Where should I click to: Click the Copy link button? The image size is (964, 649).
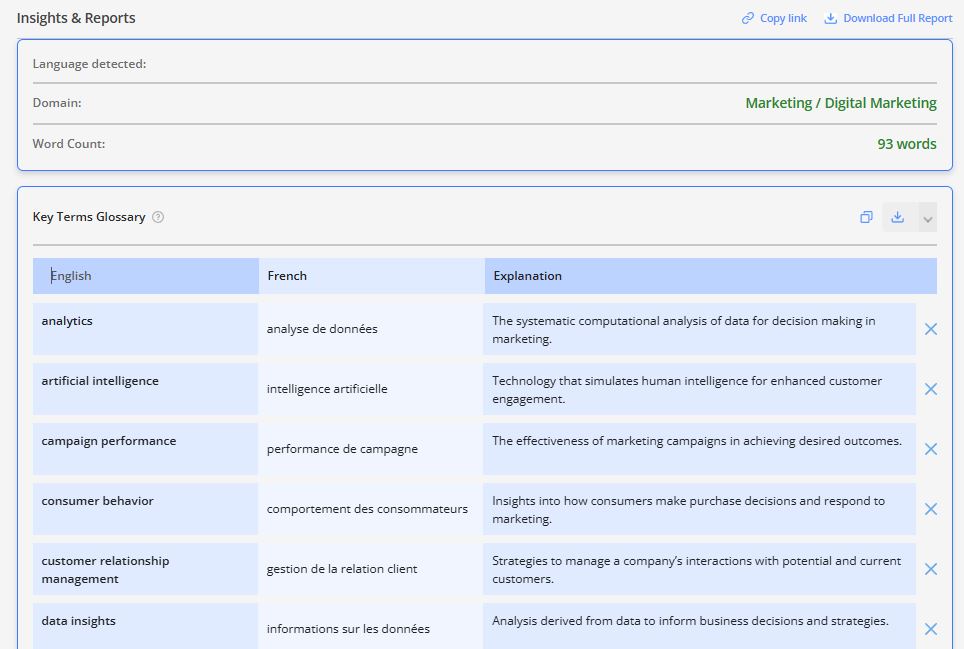coord(774,18)
